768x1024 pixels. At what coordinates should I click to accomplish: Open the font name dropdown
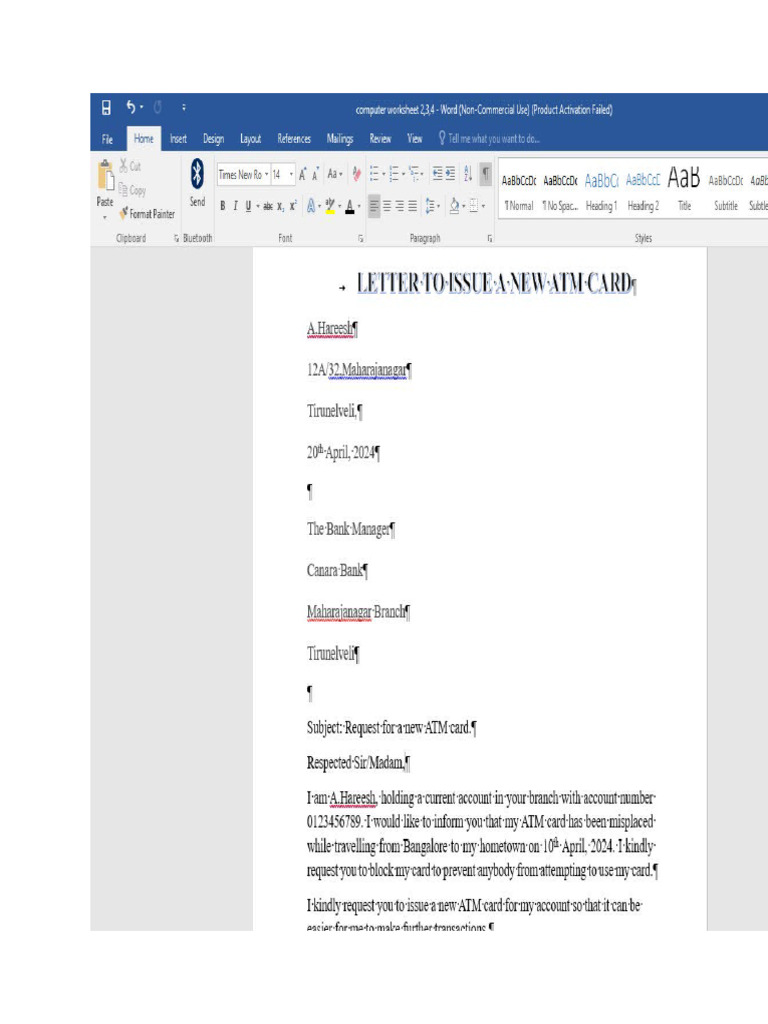(x=266, y=174)
